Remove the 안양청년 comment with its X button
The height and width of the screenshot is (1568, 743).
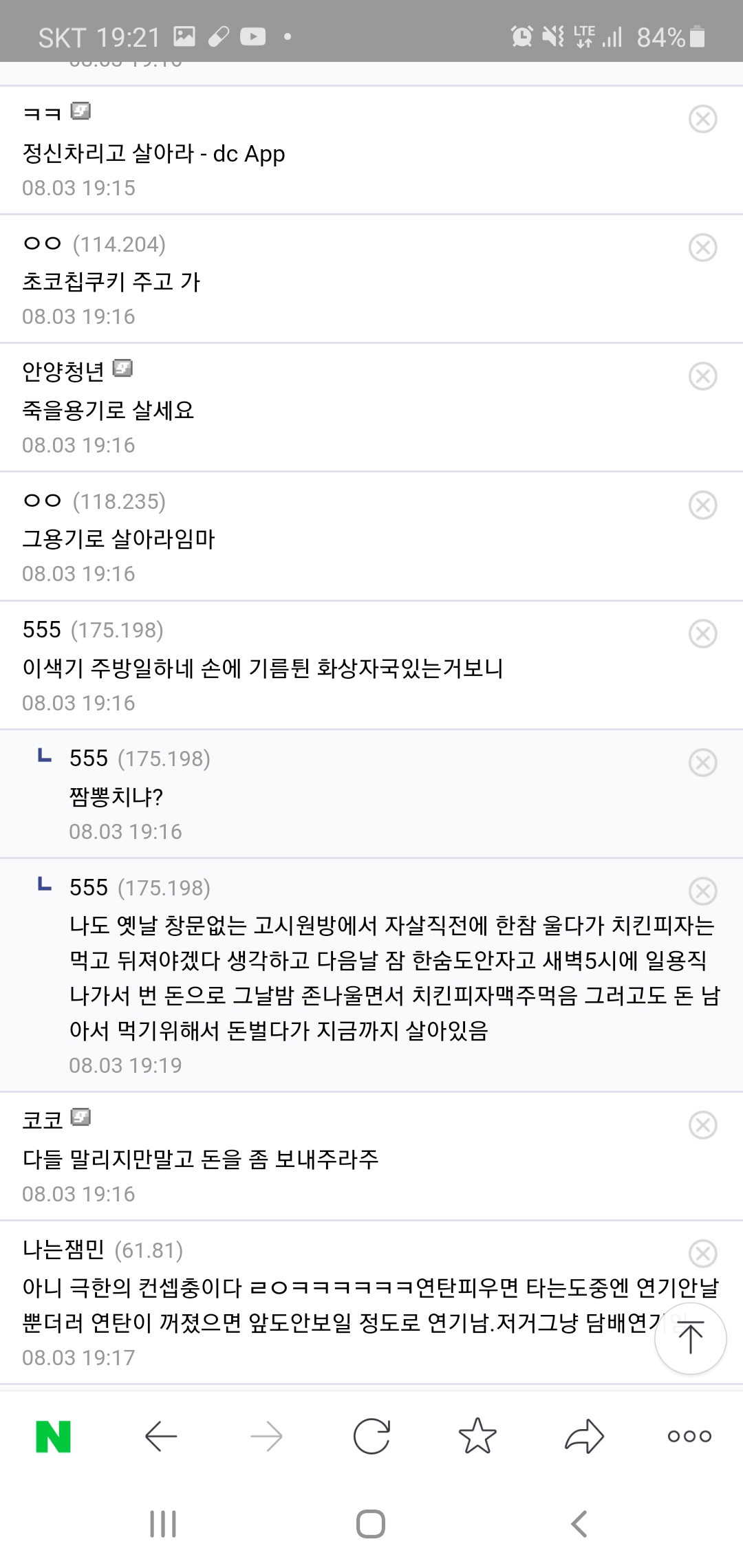point(702,376)
